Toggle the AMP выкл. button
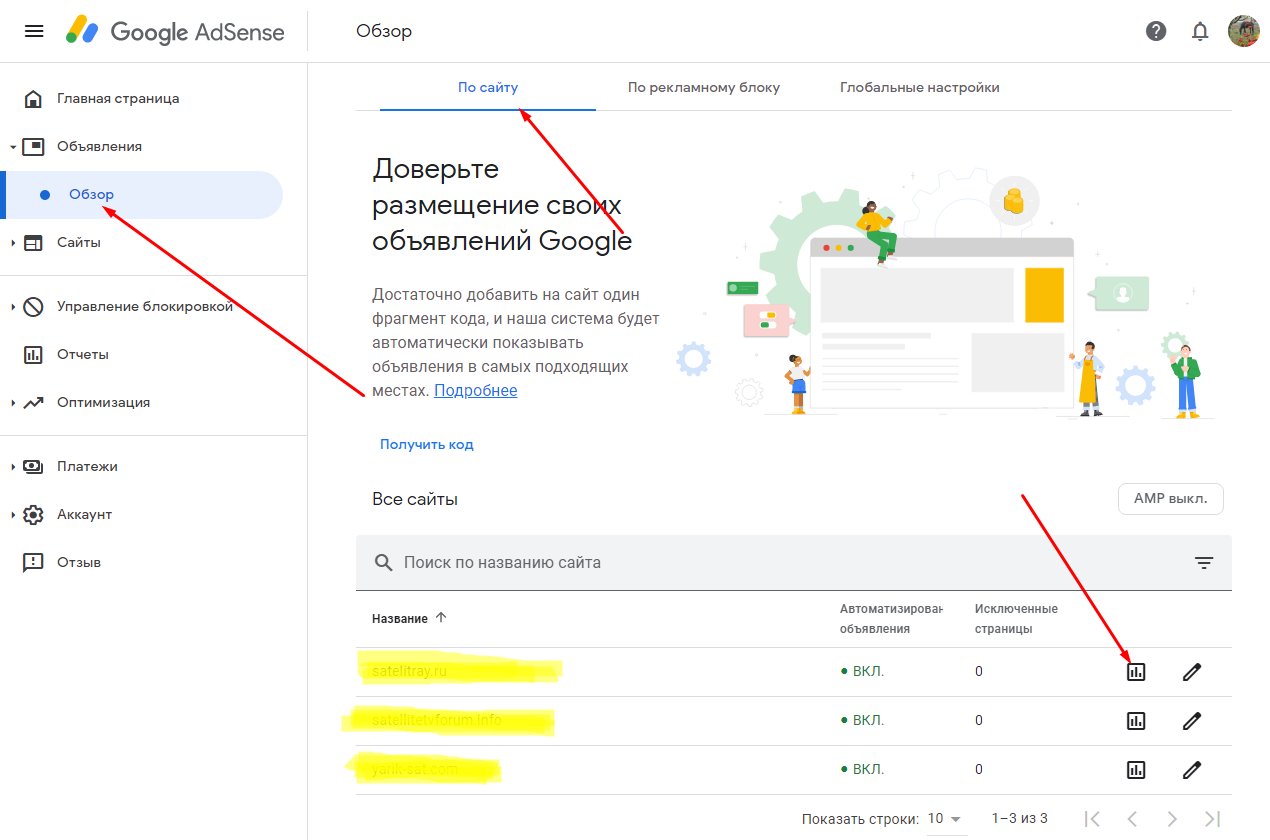 1170,498
